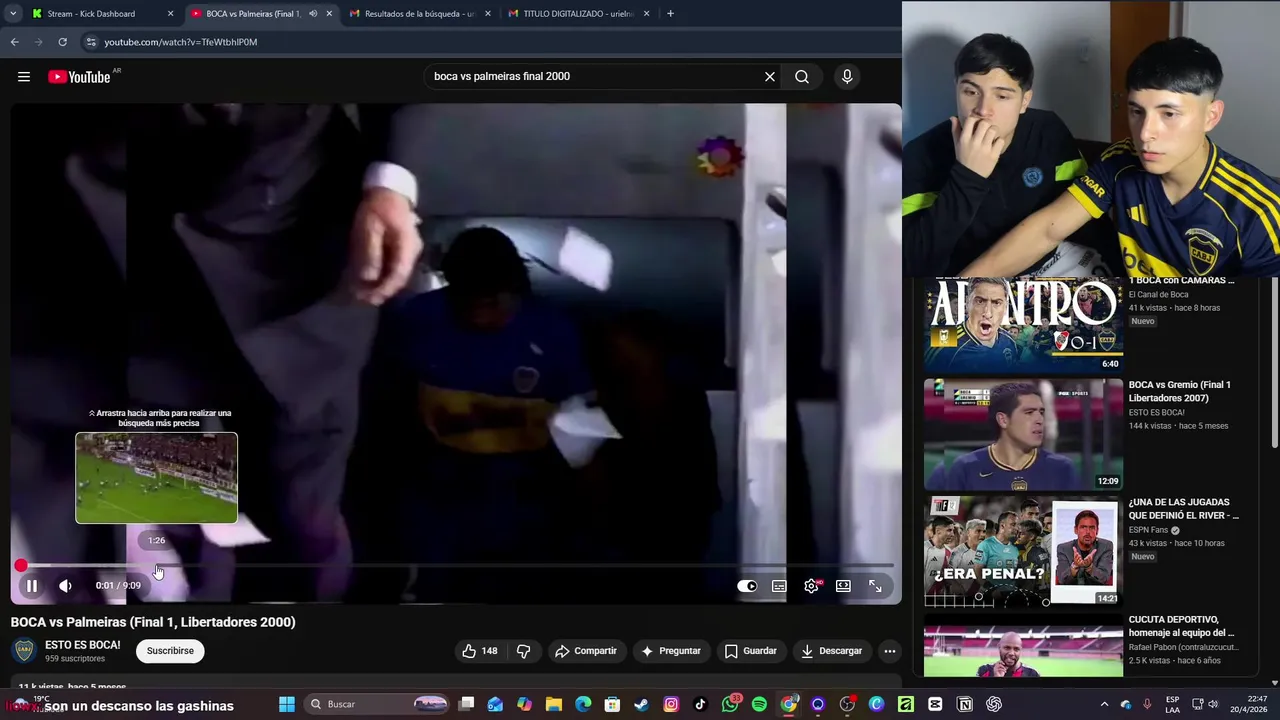The width and height of the screenshot is (1280, 720).
Task: Expand the tab search dropdown
Action: pos(13,14)
